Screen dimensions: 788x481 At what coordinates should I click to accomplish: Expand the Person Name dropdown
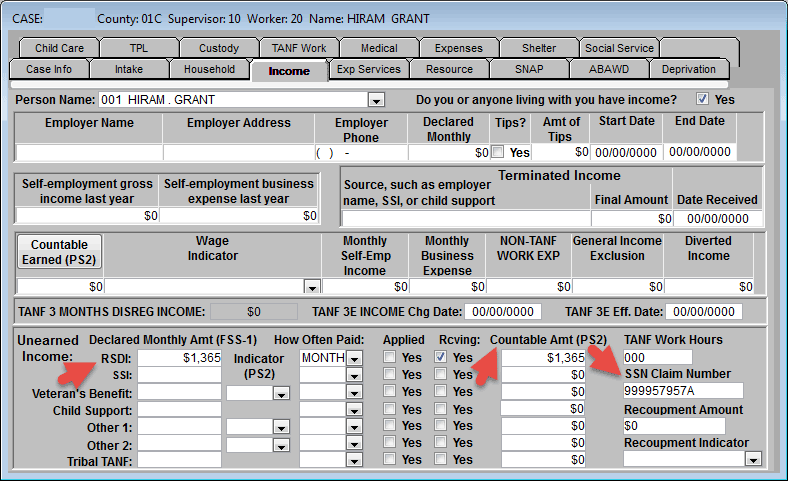(x=376, y=100)
